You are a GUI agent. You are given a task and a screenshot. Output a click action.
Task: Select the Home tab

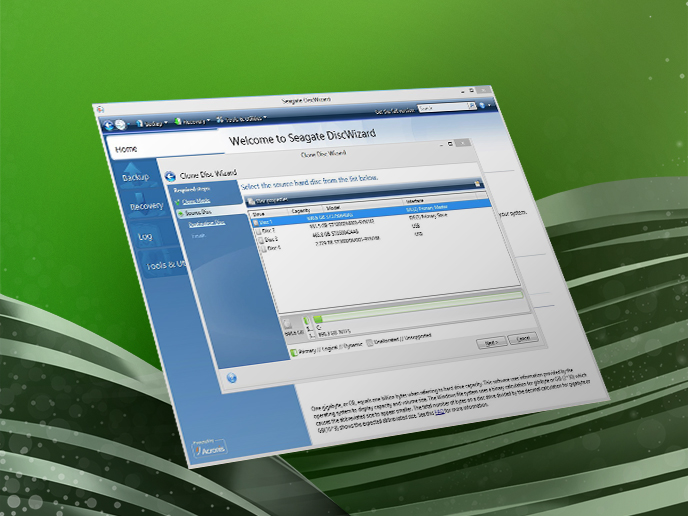[x=126, y=149]
